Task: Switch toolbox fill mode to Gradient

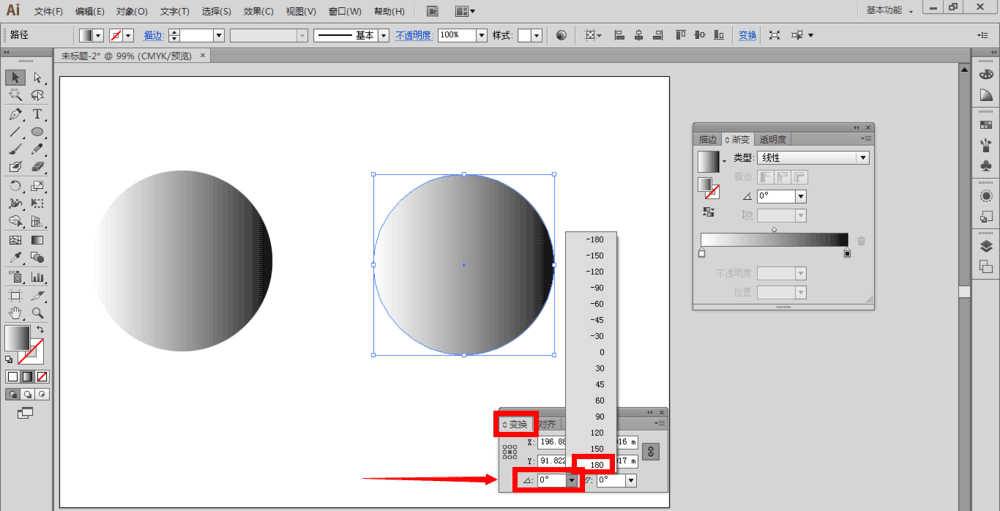Action: pyautogui.click(x=28, y=377)
